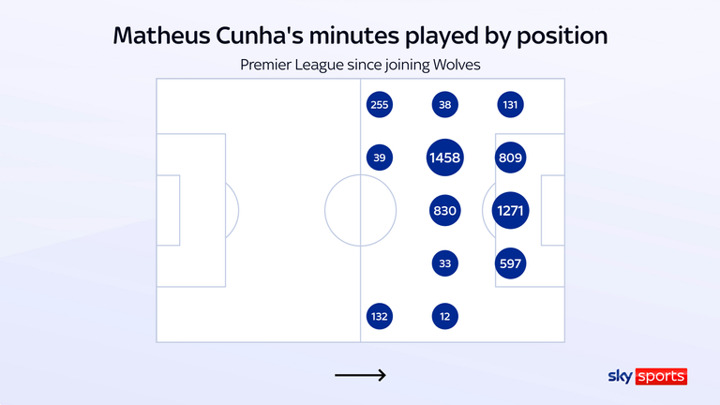Viewport: 720px width, 405px height.
Task: Click the left six-yard goal box
Action: coord(168,210)
